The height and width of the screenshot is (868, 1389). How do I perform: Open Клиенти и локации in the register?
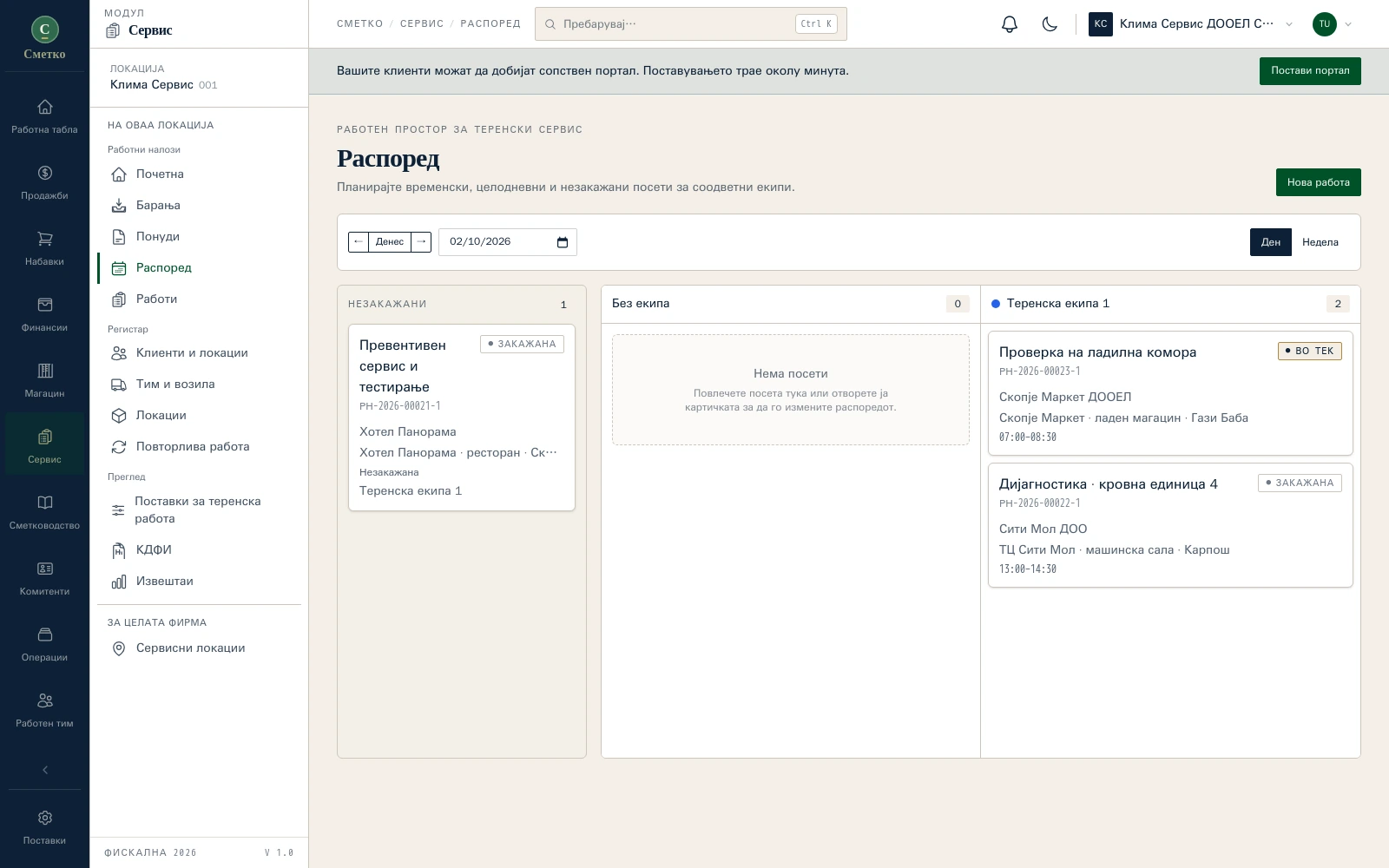pos(199,353)
